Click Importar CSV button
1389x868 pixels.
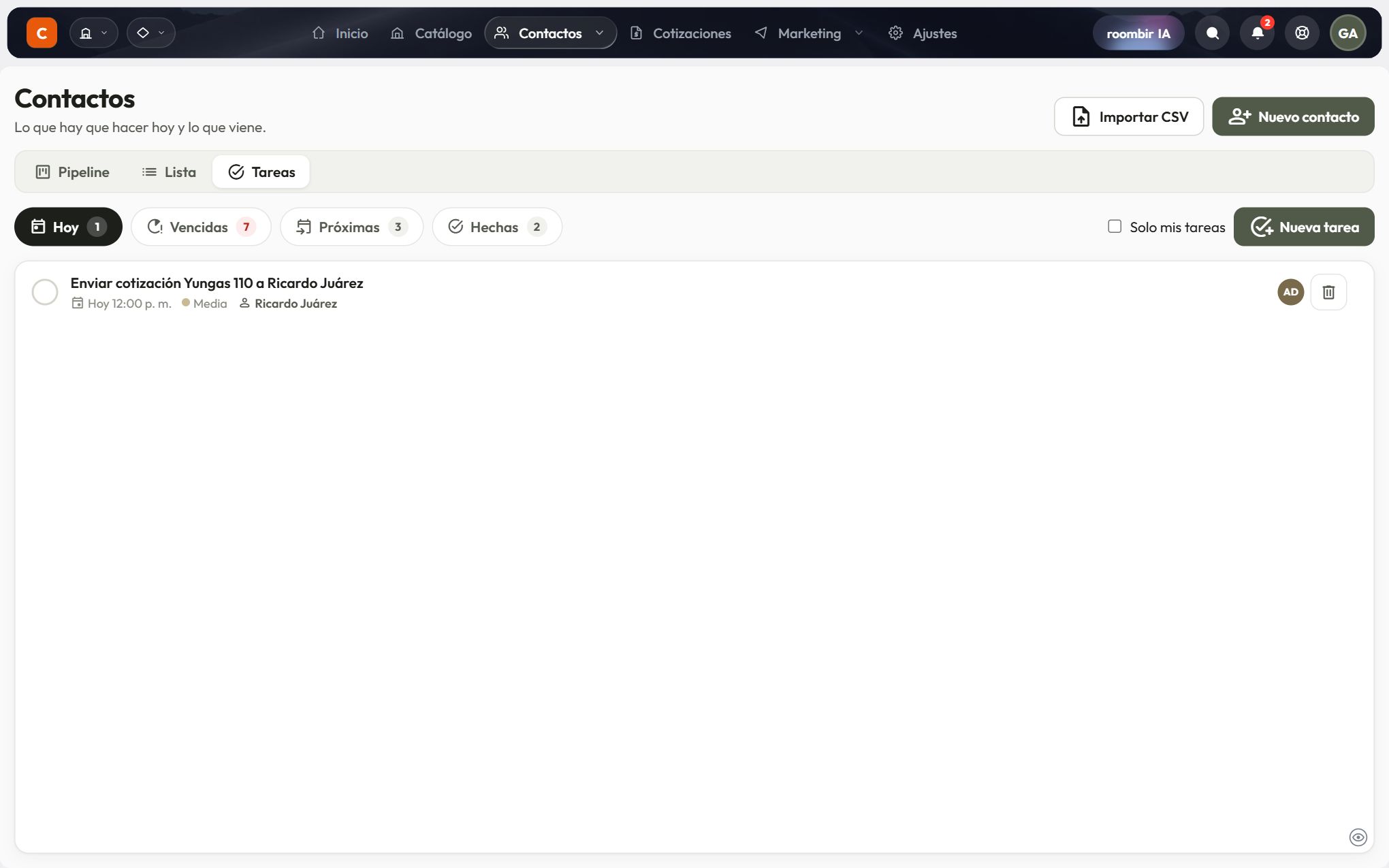(x=1129, y=116)
